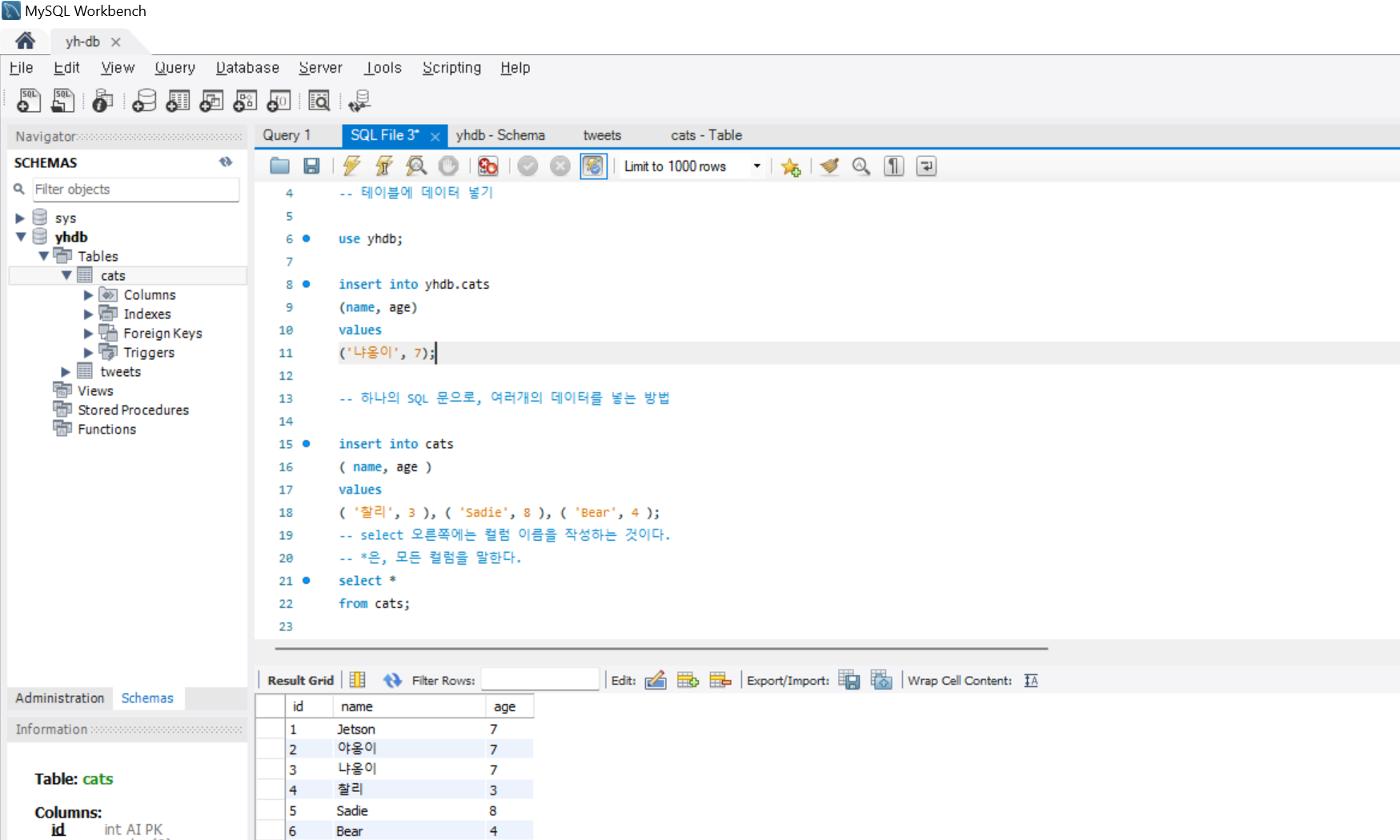Click the Filter objects search field
The image size is (1400, 840).
pos(134,189)
